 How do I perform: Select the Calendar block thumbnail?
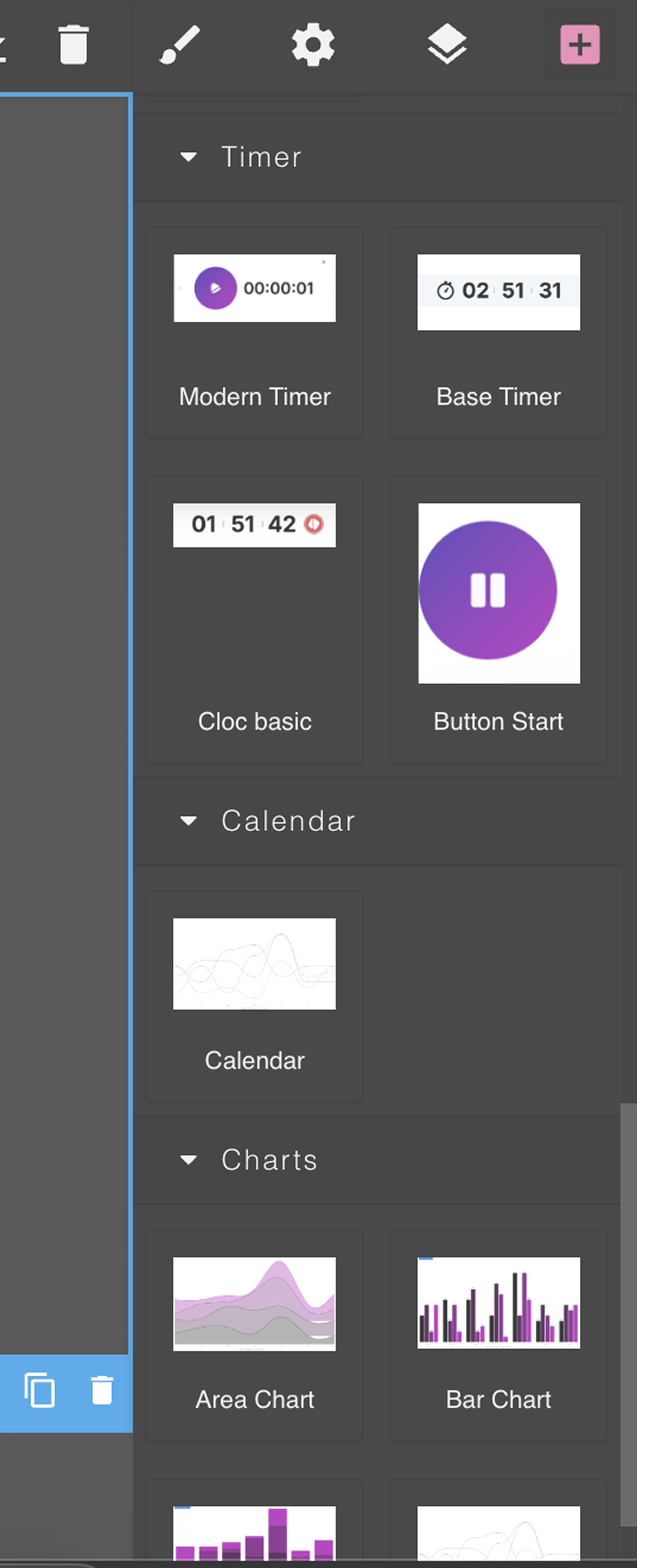coord(254,963)
